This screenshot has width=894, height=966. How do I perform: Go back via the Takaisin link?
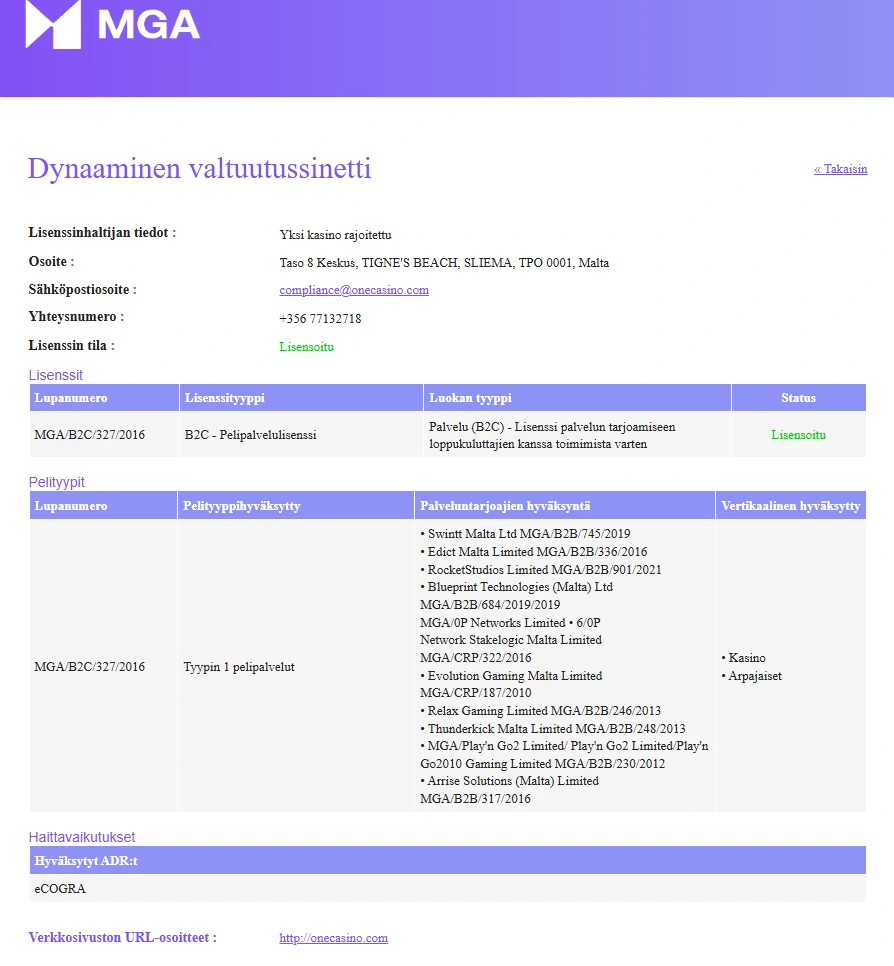pos(840,169)
